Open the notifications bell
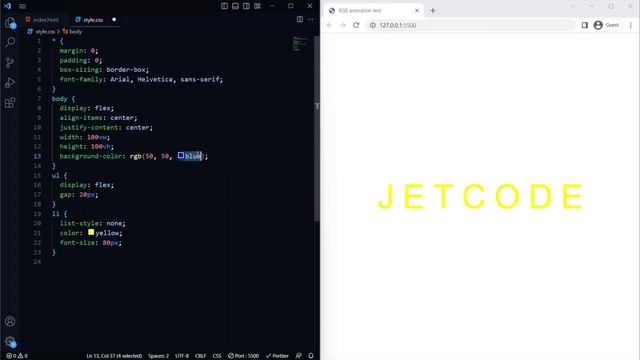 pyautogui.click(x=311, y=356)
